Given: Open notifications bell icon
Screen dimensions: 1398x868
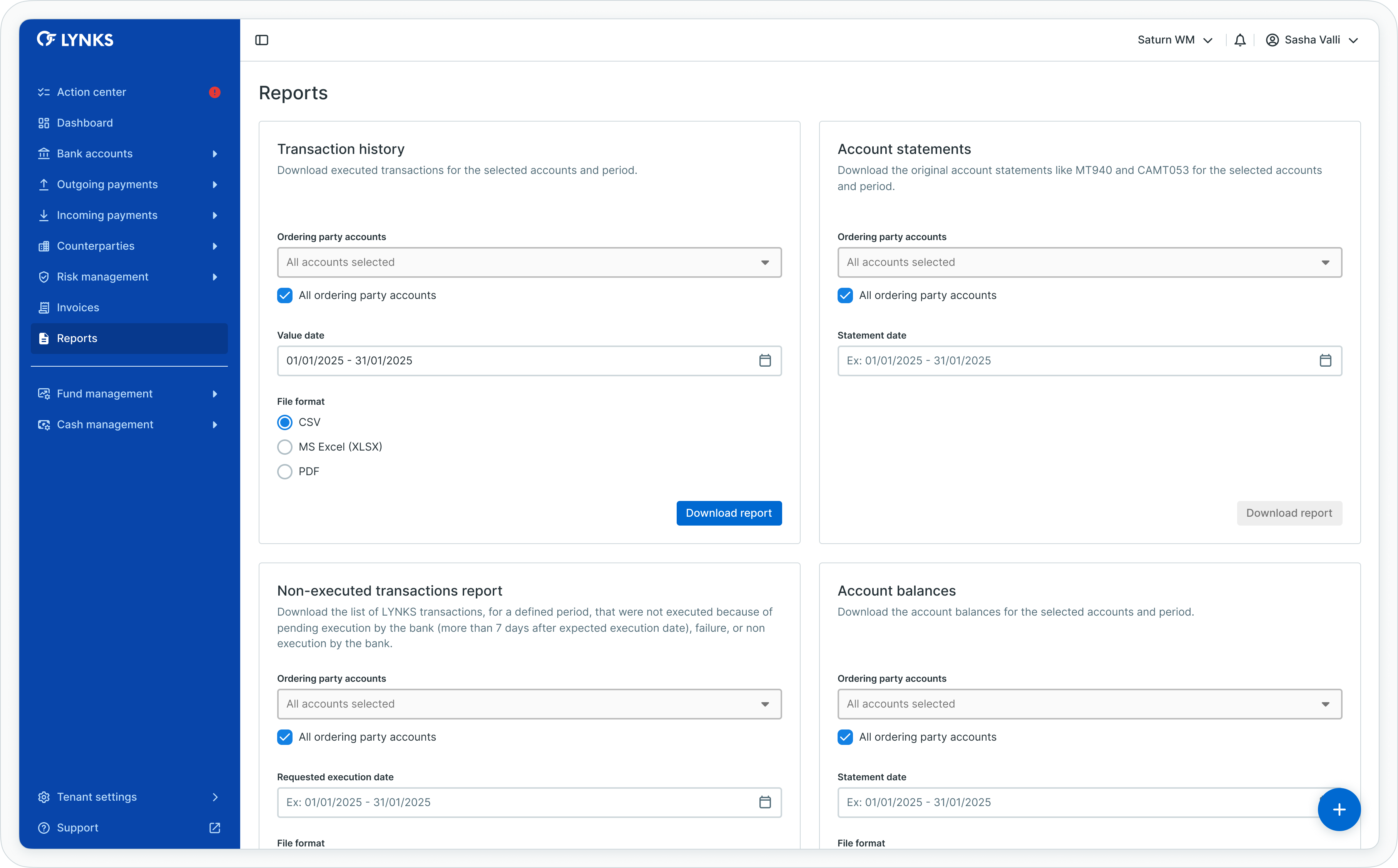Looking at the screenshot, I should (x=1240, y=40).
